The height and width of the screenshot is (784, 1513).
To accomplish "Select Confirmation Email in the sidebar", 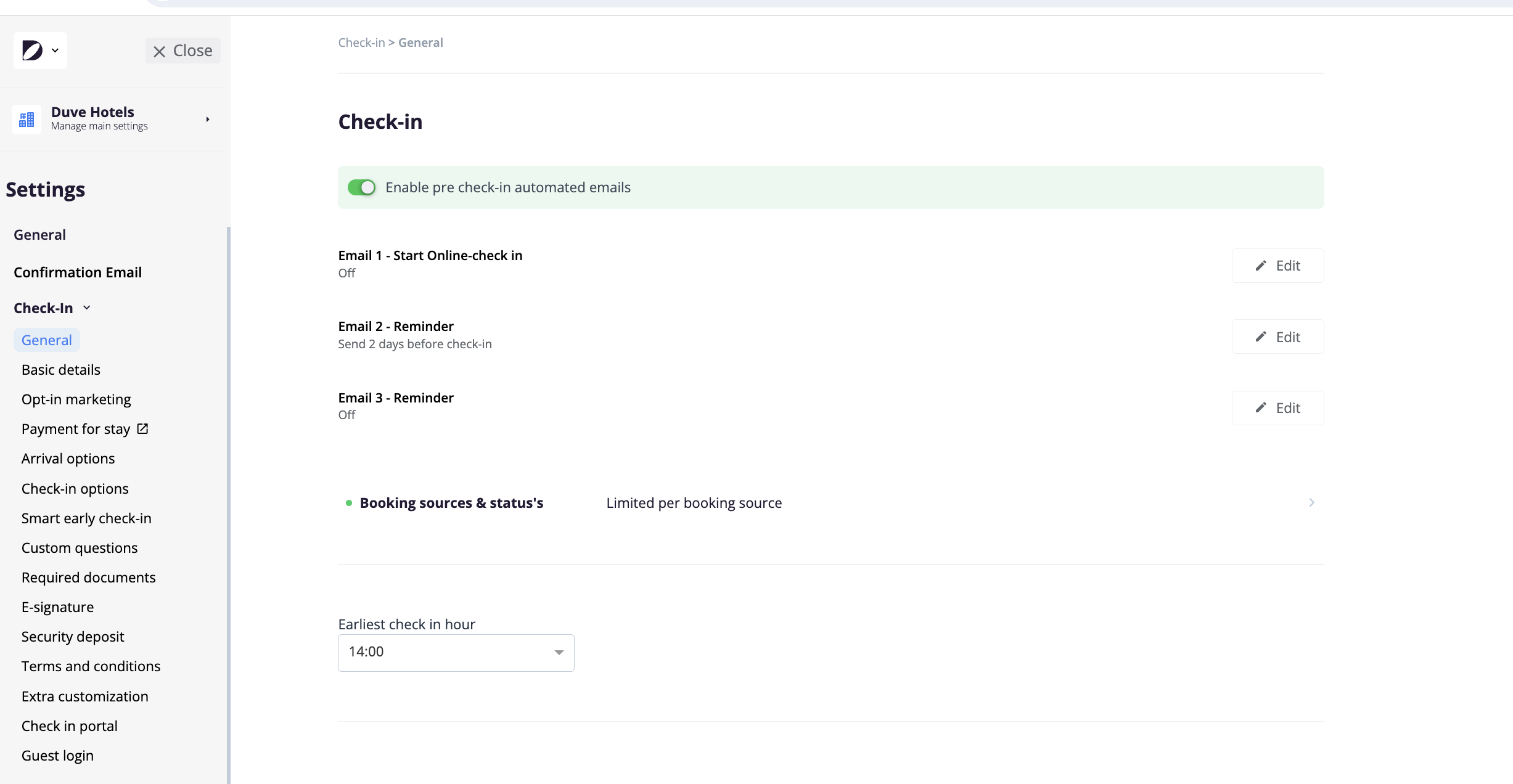I will 78,272.
